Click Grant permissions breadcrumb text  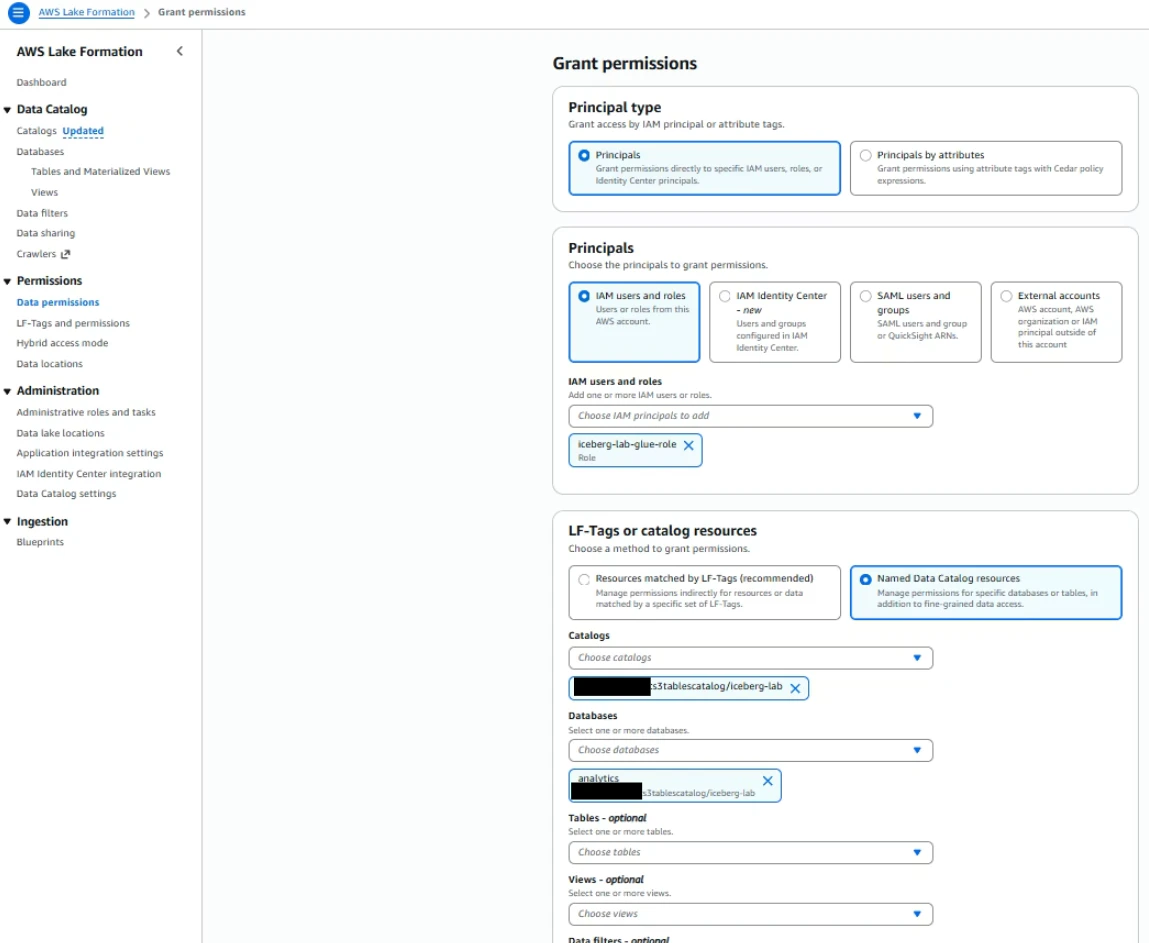click(x=202, y=12)
